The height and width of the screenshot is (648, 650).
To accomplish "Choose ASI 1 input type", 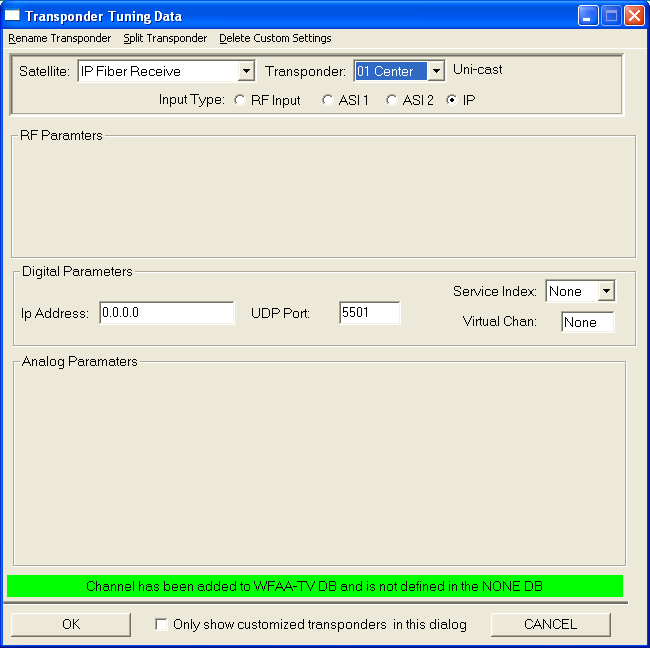I will click(327, 100).
